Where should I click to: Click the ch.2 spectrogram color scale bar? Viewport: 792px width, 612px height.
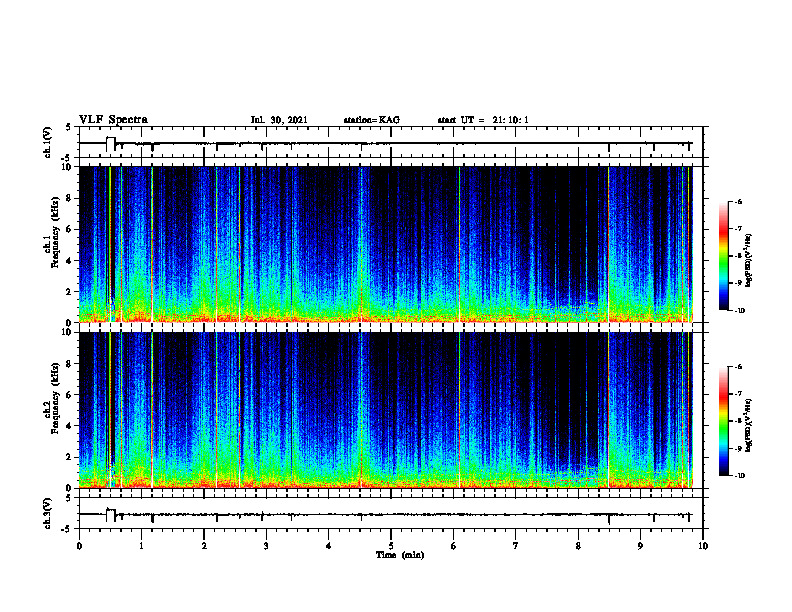[723, 421]
